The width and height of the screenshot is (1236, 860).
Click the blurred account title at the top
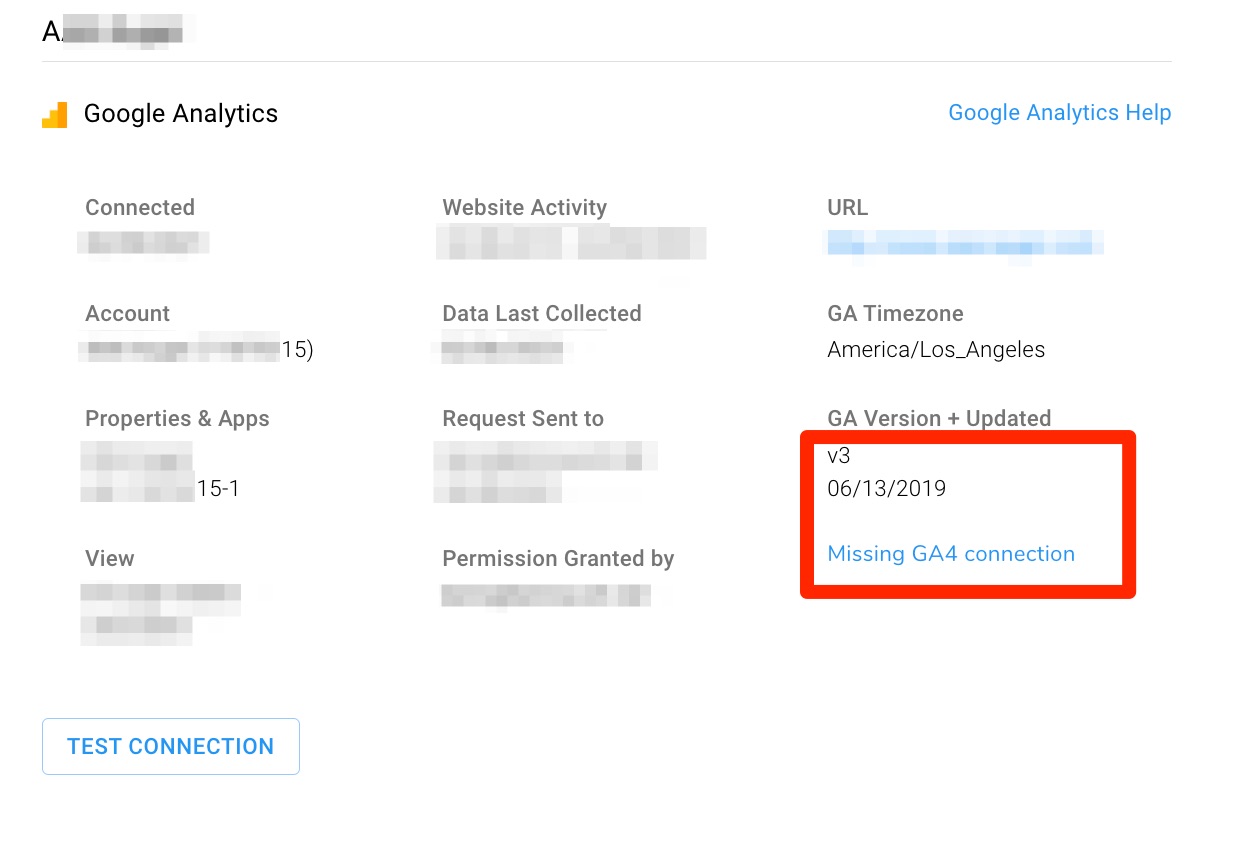pos(112,29)
